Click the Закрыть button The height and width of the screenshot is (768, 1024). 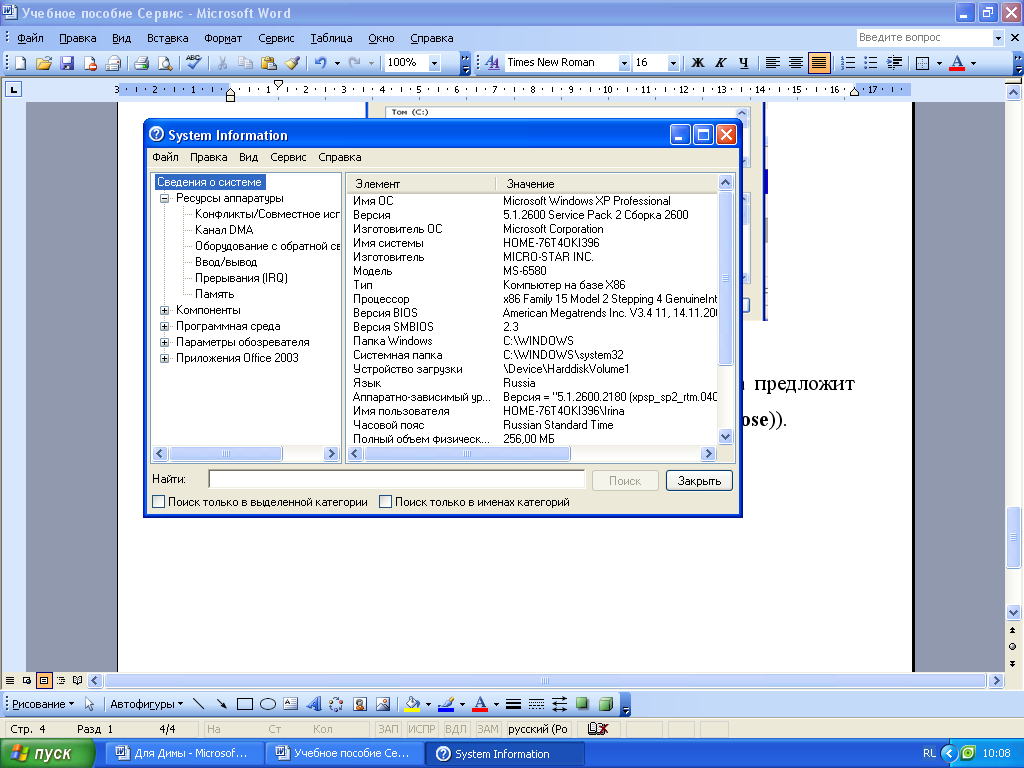699,481
